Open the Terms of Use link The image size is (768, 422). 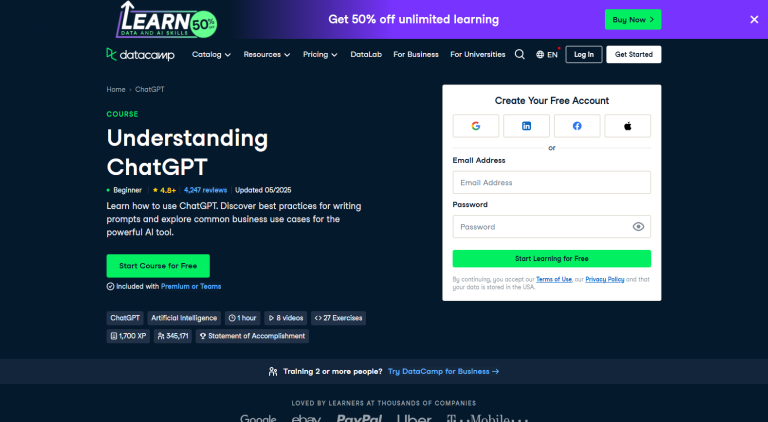point(554,279)
